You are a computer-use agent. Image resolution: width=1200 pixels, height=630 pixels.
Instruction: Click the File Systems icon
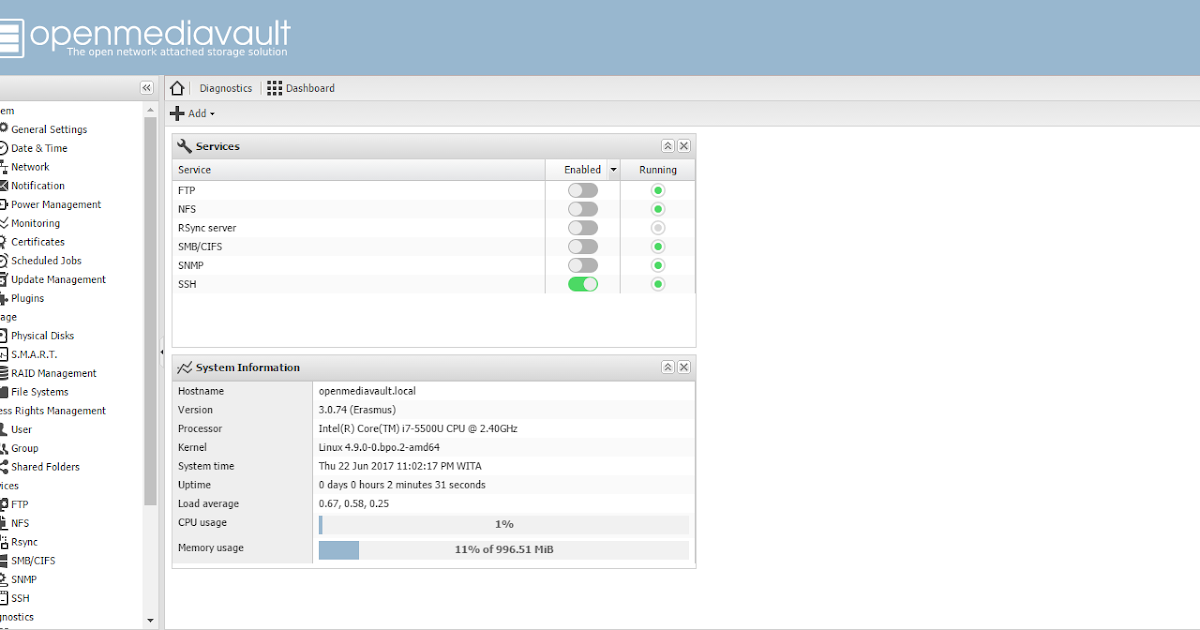click(3, 392)
